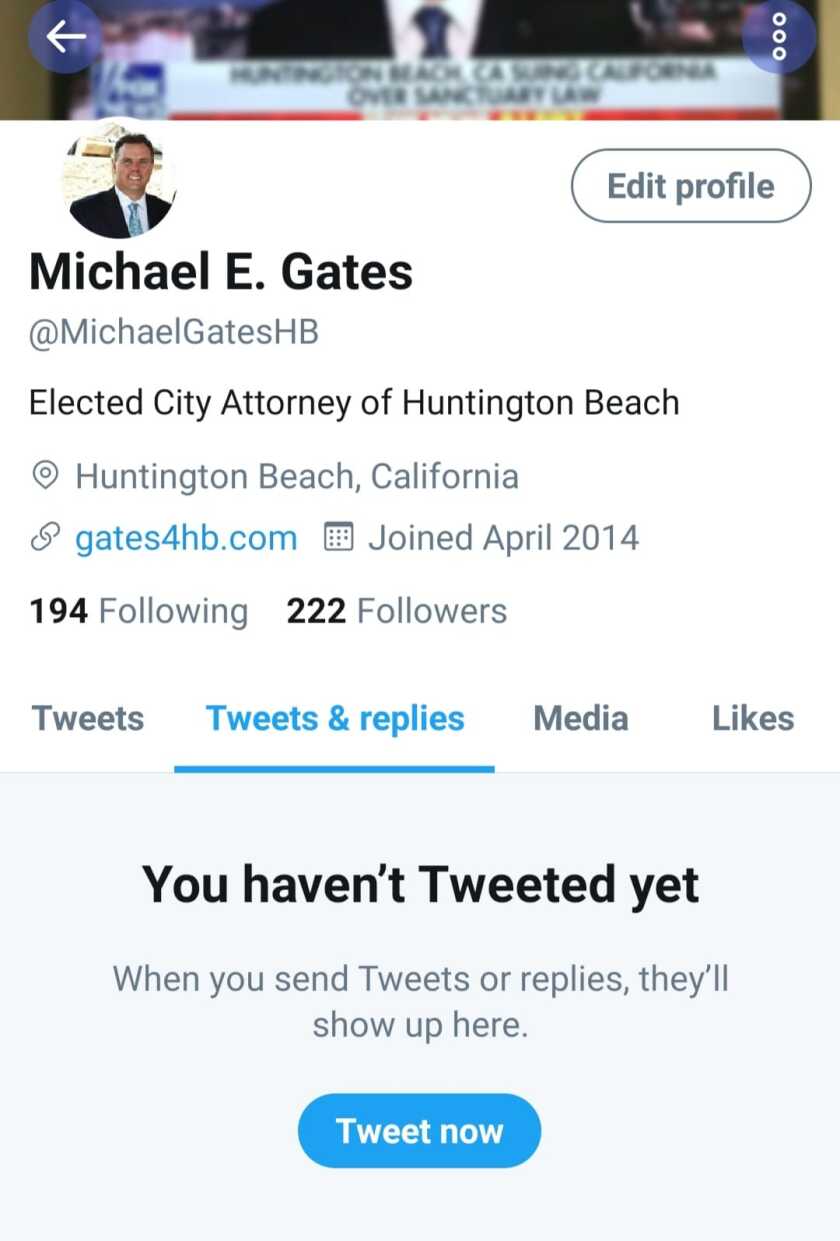The height and width of the screenshot is (1241, 840).
Task: Tap the Joined April 2014 text
Action: [x=503, y=538]
